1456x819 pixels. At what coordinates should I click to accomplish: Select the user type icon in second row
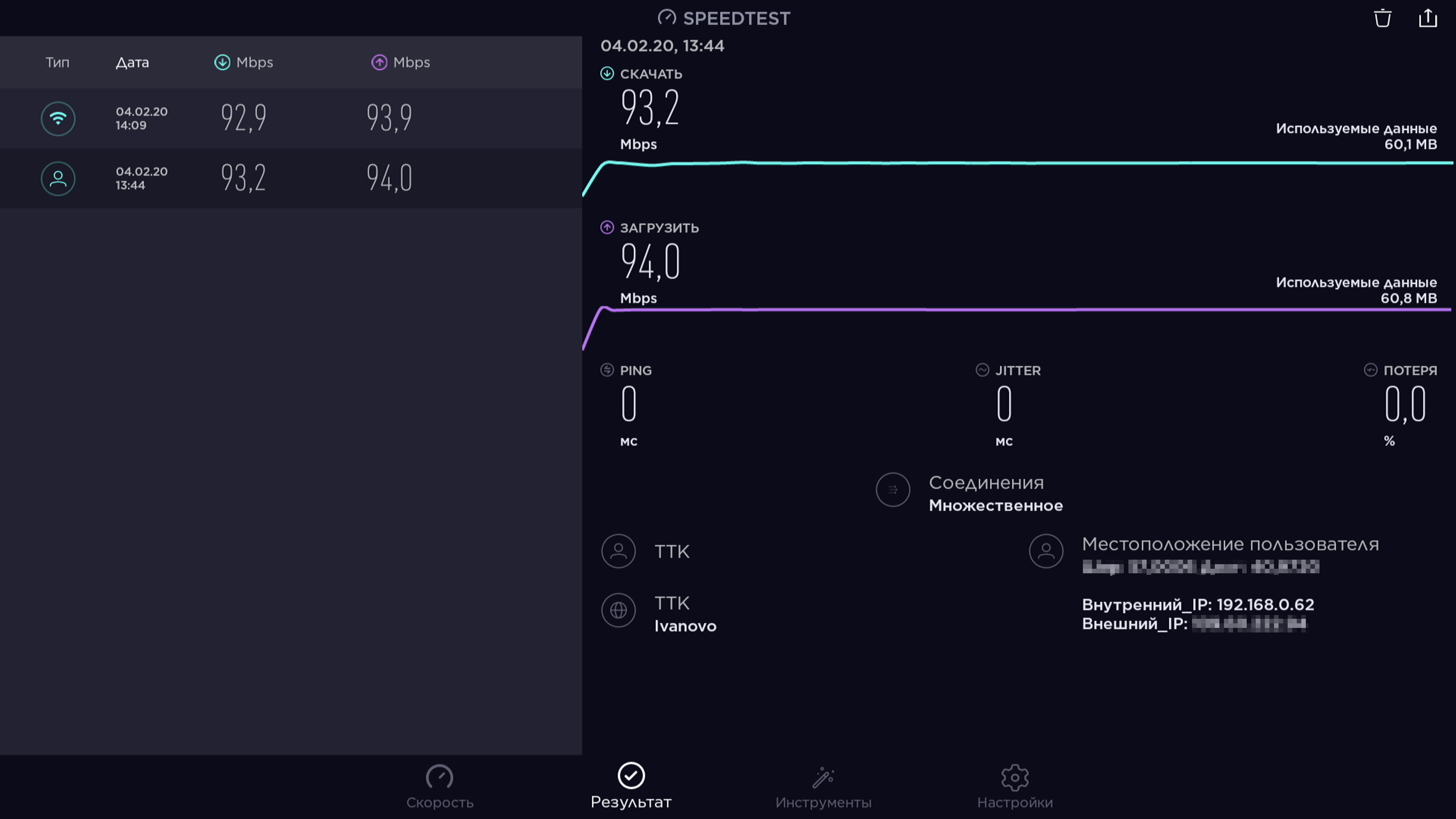click(x=58, y=179)
